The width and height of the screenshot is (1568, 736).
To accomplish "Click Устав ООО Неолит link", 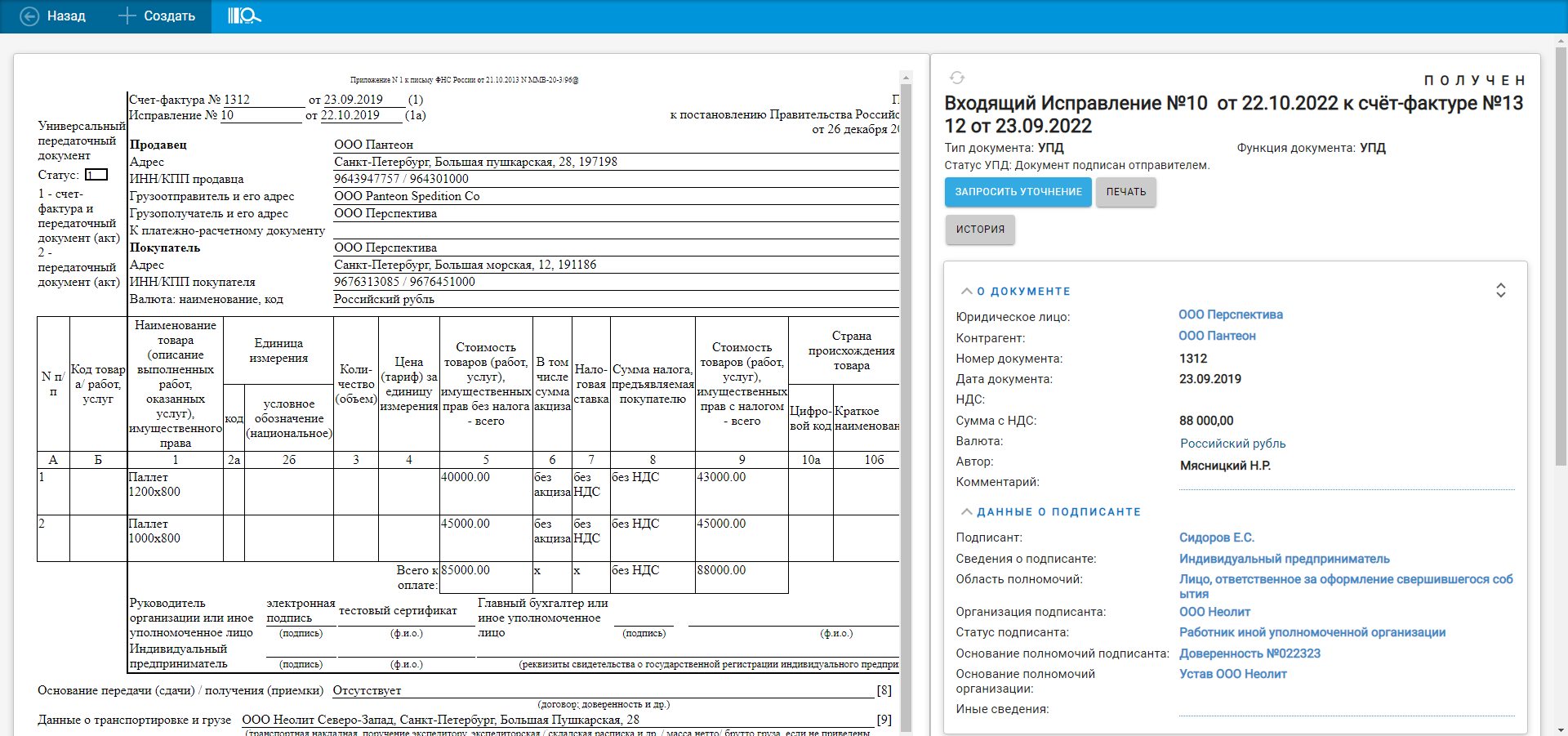I will [1232, 674].
